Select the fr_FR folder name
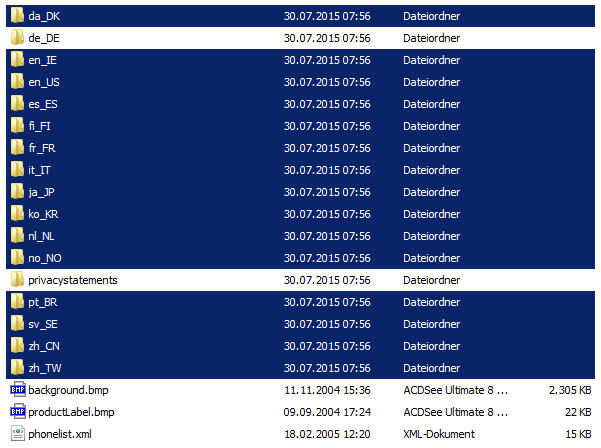This screenshot has height=448, width=601. click(42, 148)
